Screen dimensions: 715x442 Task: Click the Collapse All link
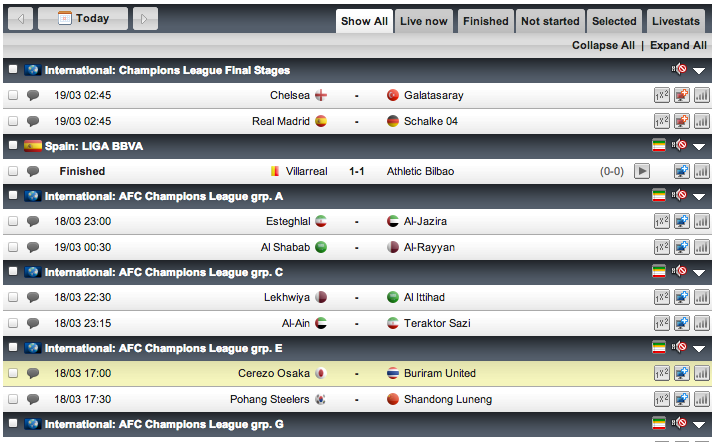[603, 45]
